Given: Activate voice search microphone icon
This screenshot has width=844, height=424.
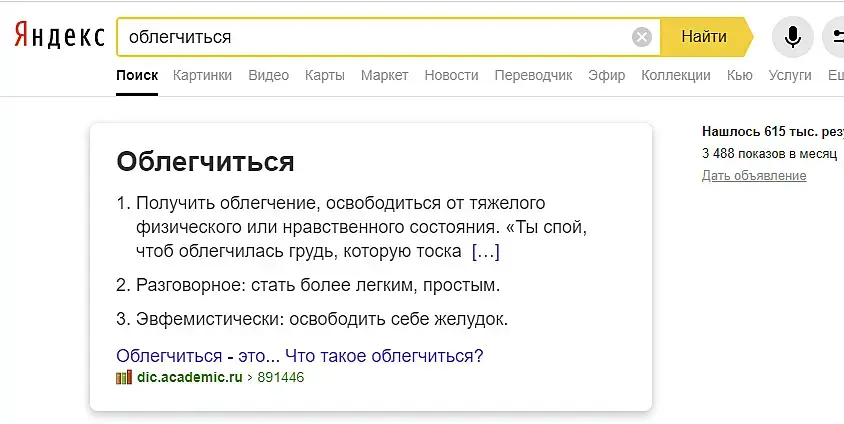Looking at the screenshot, I should click(x=792, y=38).
